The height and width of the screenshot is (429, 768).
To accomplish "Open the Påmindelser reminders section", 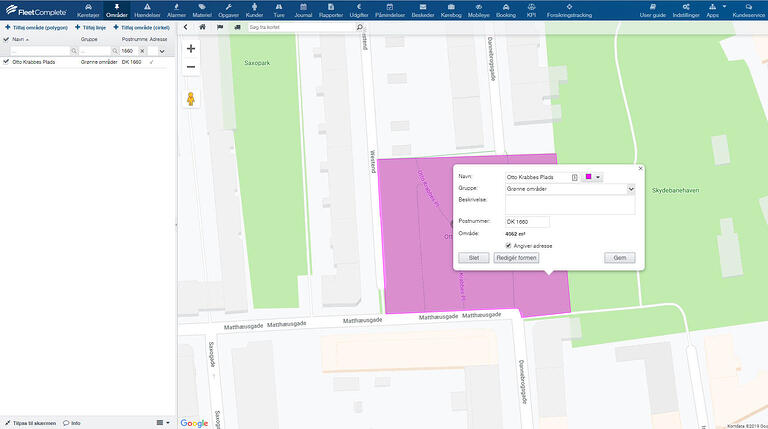I will pyautogui.click(x=390, y=10).
